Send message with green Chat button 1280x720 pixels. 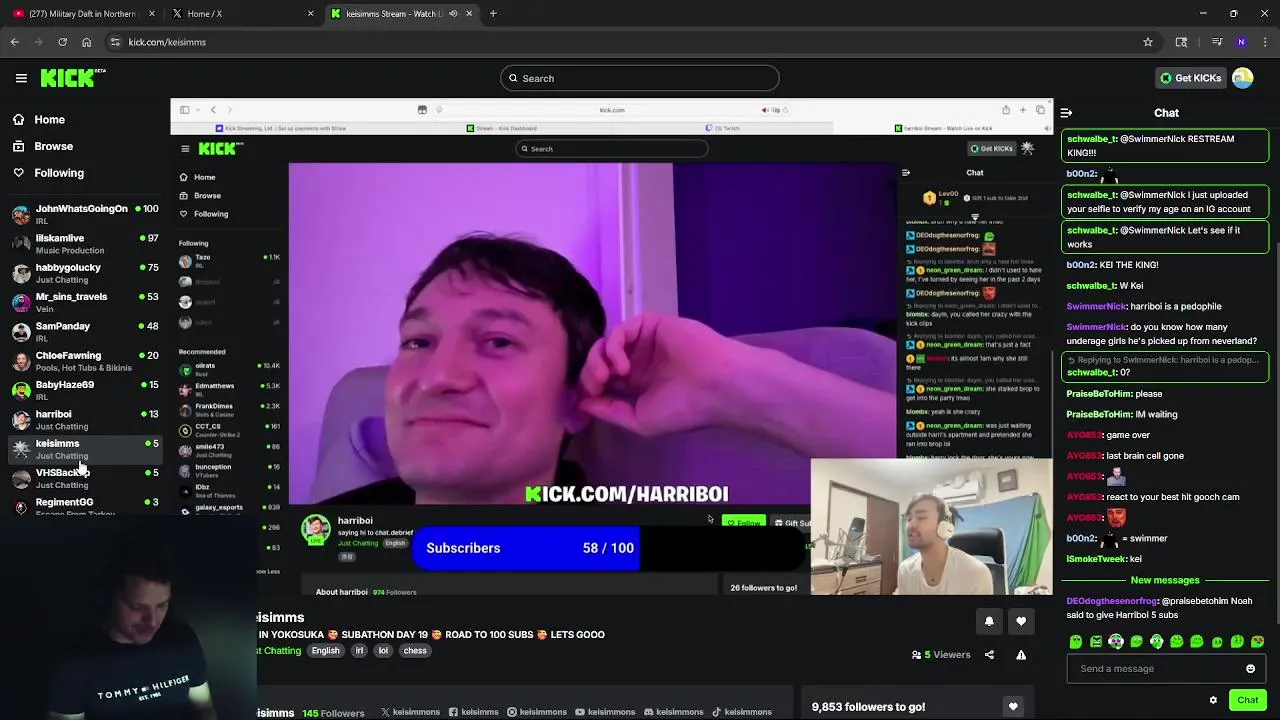click(1247, 700)
